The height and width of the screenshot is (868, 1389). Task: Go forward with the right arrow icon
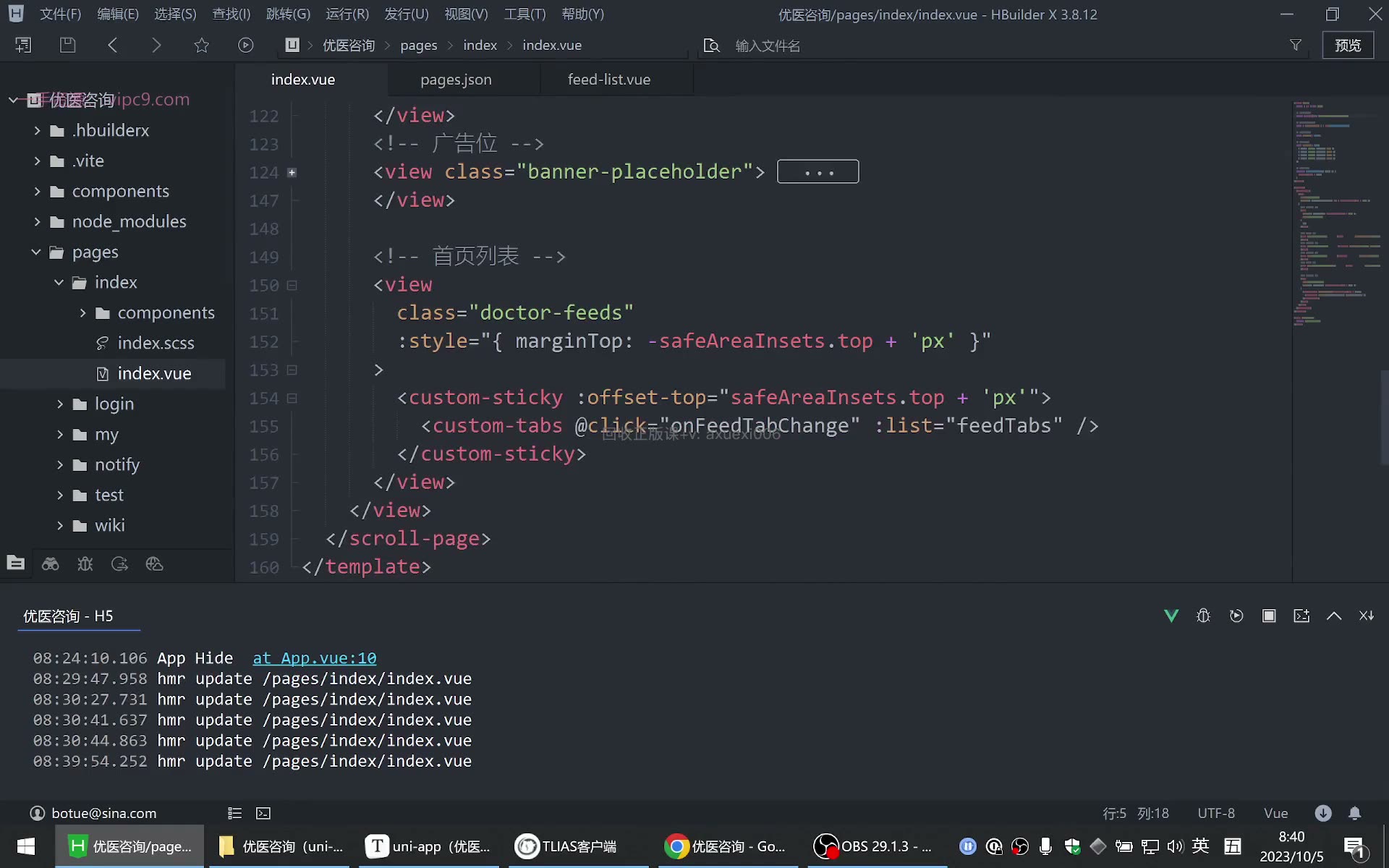coord(156,45)
